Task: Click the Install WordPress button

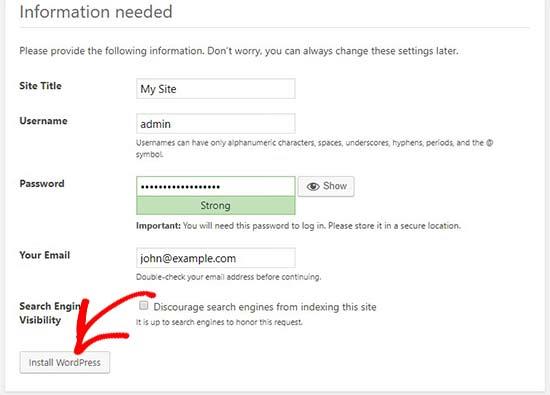Action: [x=65, y=362]
